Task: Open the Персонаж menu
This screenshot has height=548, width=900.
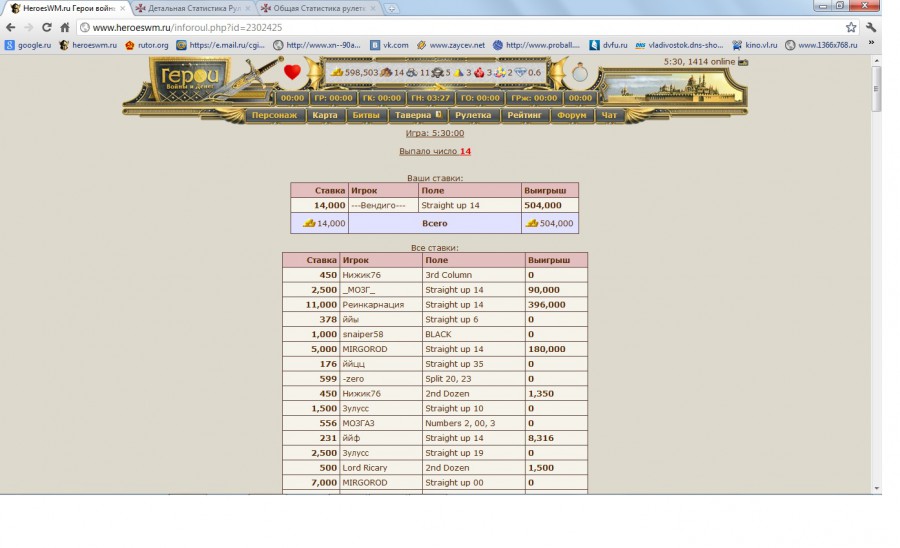Action: point(274,115)
